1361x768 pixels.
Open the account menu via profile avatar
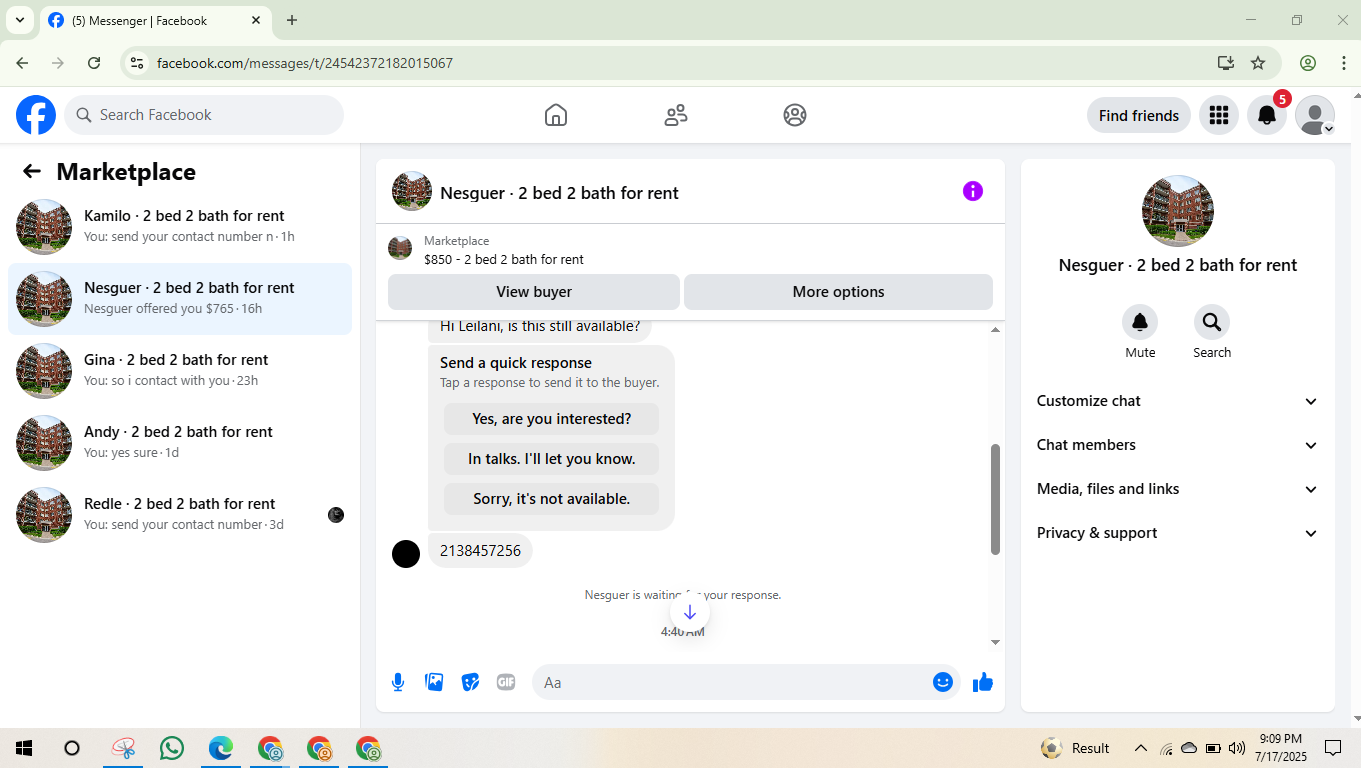tap(1315, 115)
